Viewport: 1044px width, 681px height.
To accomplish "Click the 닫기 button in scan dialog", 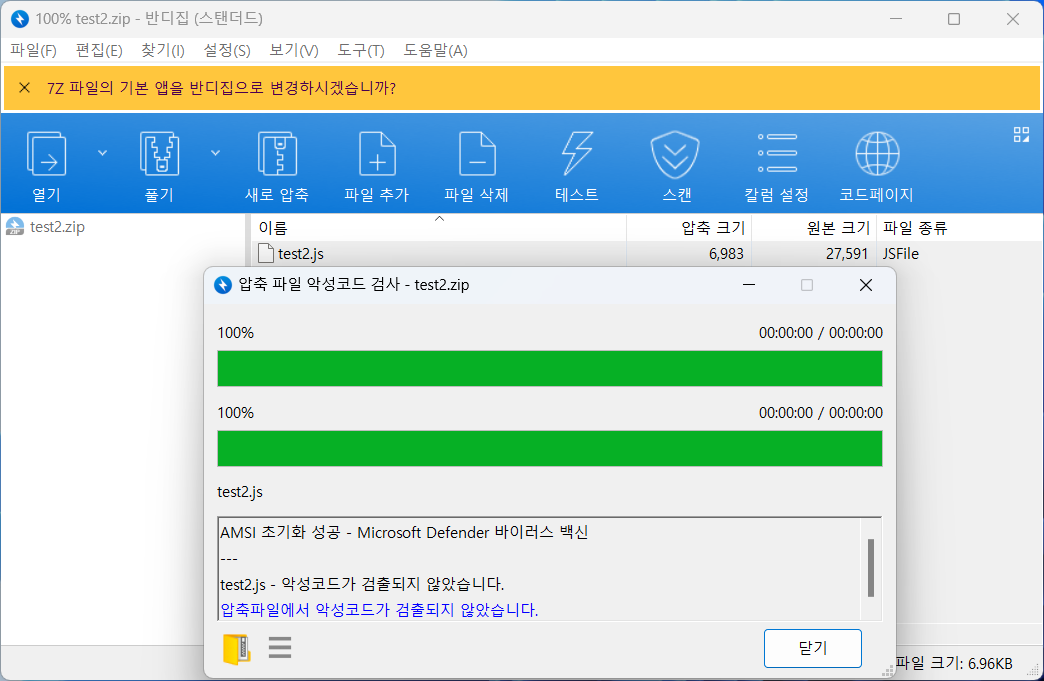I will pyautogui.click(x=812, y=648).
